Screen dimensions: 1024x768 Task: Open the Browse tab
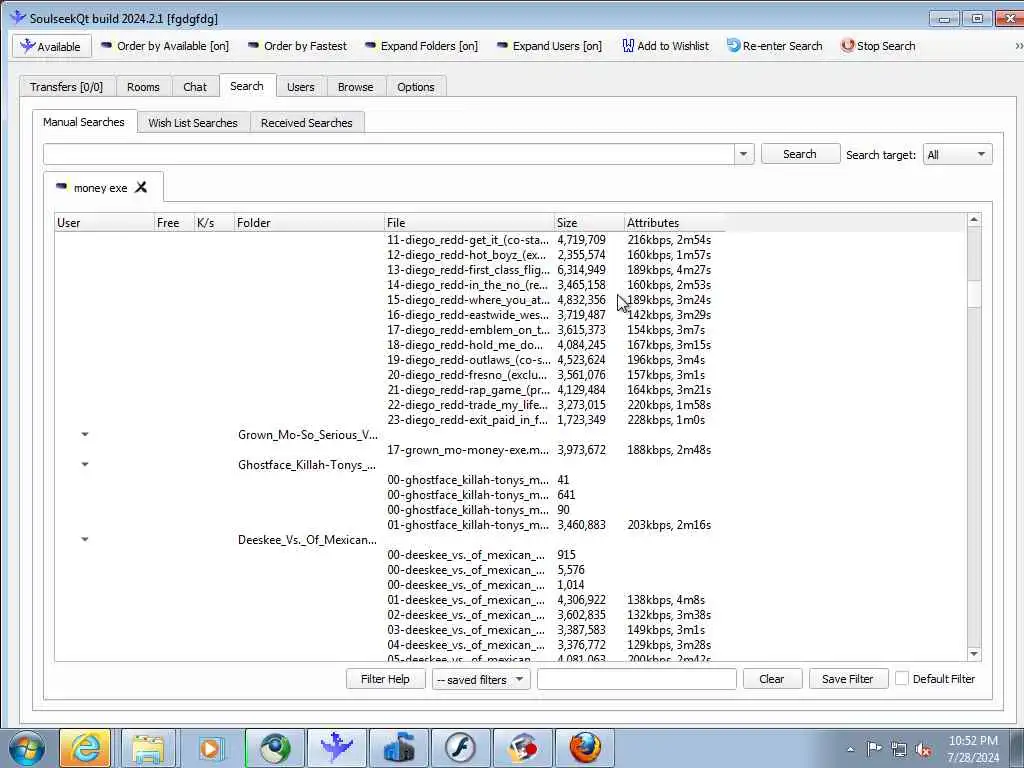(355, 87)
